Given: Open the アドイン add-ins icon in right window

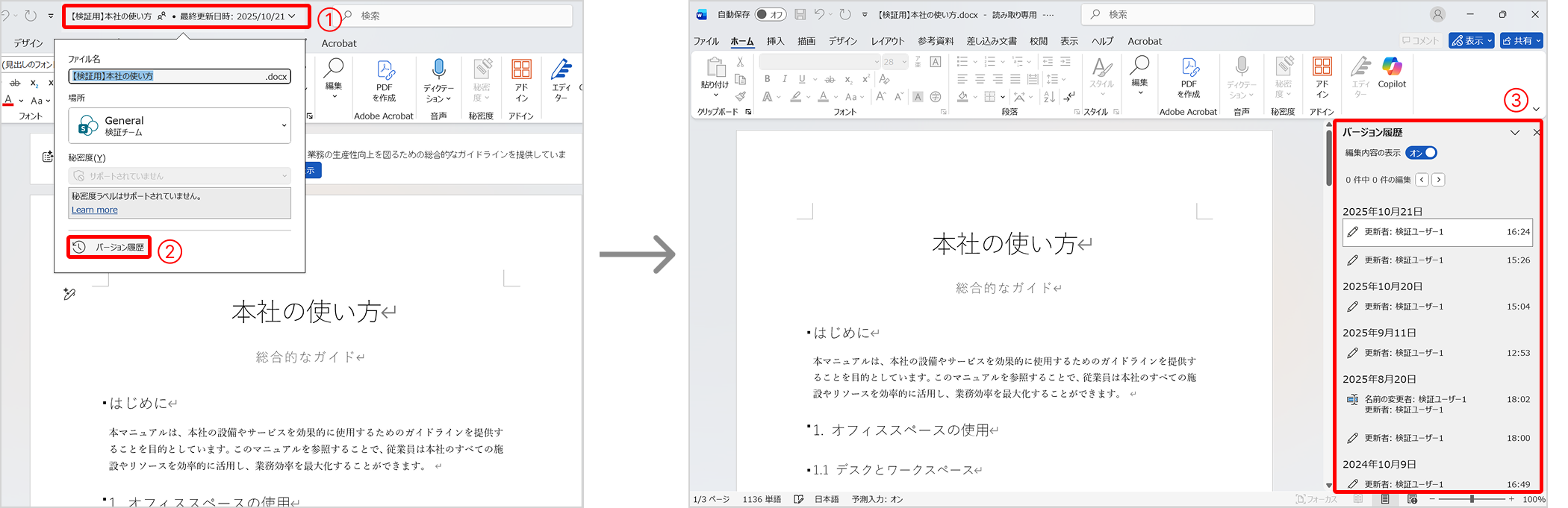Looking at the screenshot, I should (x=1322, y=78).
